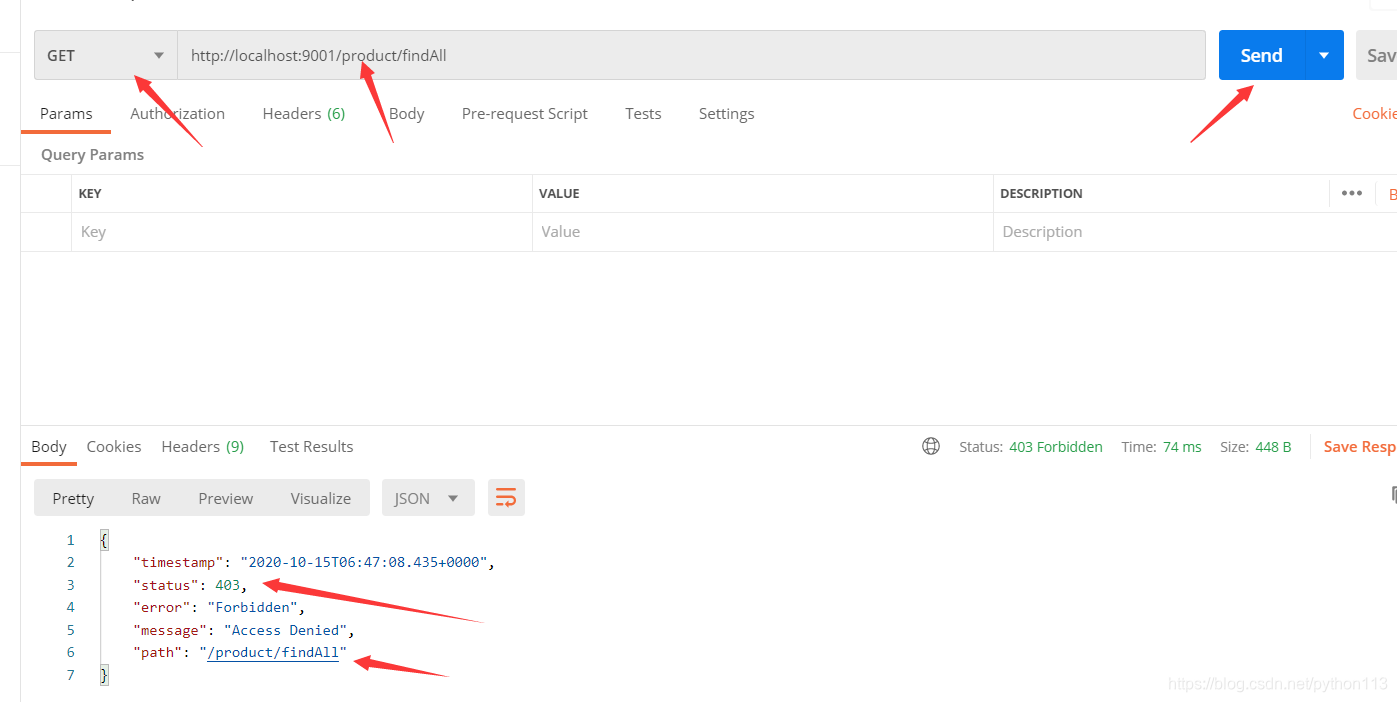Click the VALUE column header
Image resolution: width=1397 pixels, height=702 pixels.
559,194
